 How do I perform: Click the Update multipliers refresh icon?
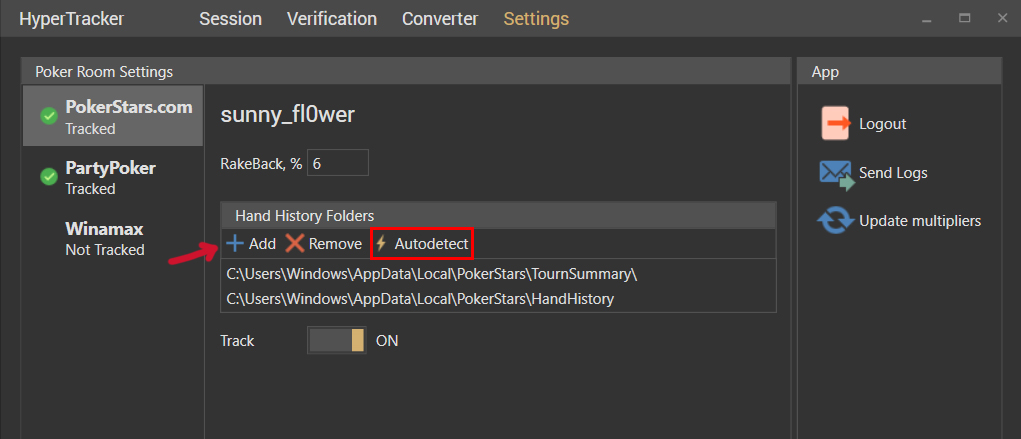(835, 221)
